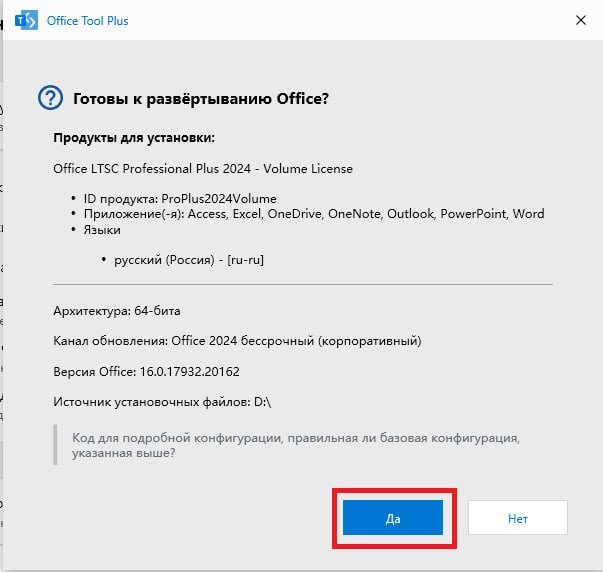This screenshot has width=603, height=572.
Task: Click the Версия Office 16.0.17932.20162 text
Action: pyautogui.click(x=146, y=372)
